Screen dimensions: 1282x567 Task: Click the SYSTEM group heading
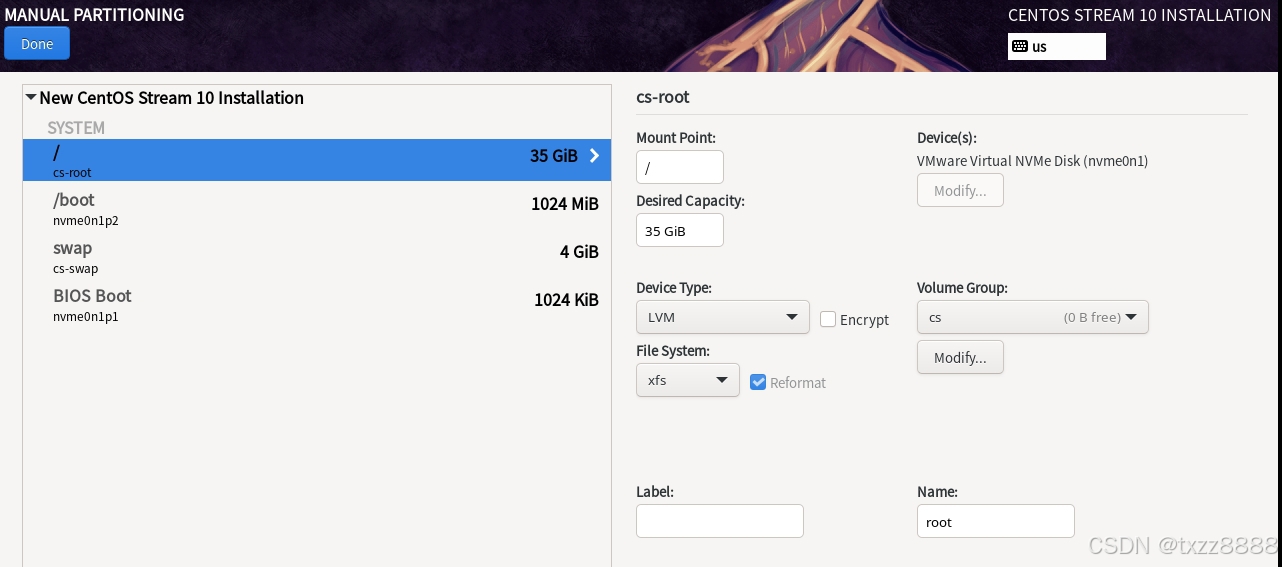(x=76, y=128)
